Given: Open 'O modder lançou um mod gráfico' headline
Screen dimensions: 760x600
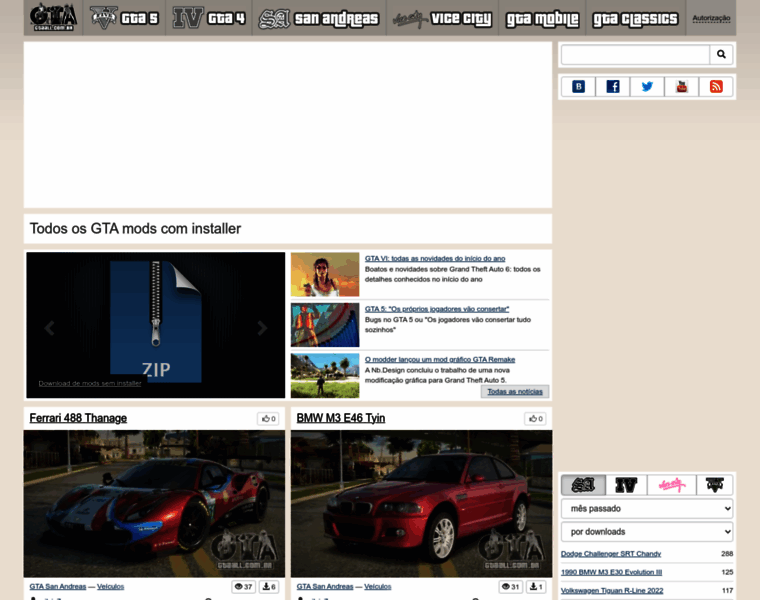Looking at the screenshot, I should pyautogui.click(x=440, y=359).
